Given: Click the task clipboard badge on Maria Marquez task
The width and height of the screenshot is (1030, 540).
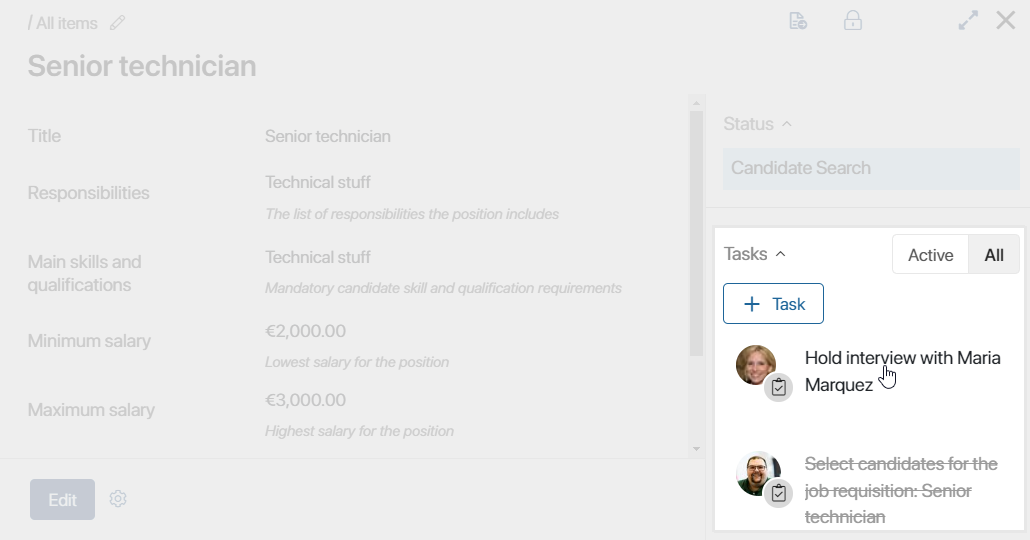Looking at the screenshot, I should coord(778,388).
